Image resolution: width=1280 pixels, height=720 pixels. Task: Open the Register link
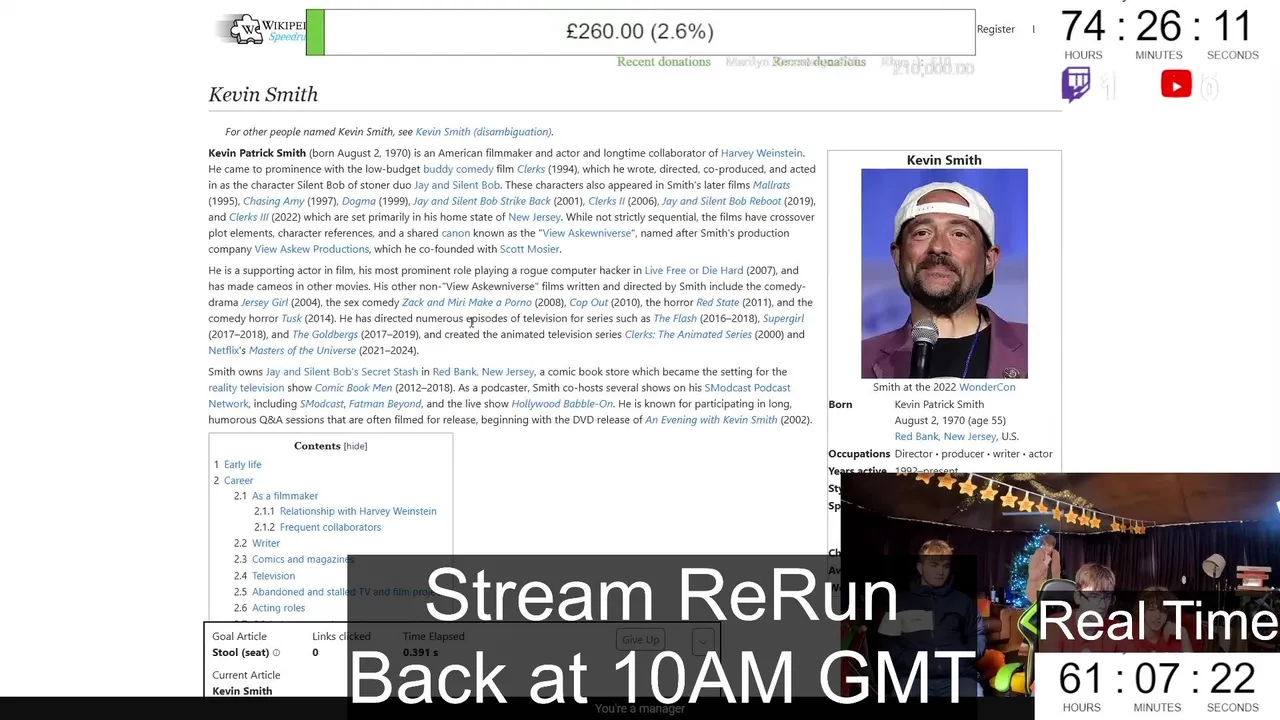pos(996,29)
